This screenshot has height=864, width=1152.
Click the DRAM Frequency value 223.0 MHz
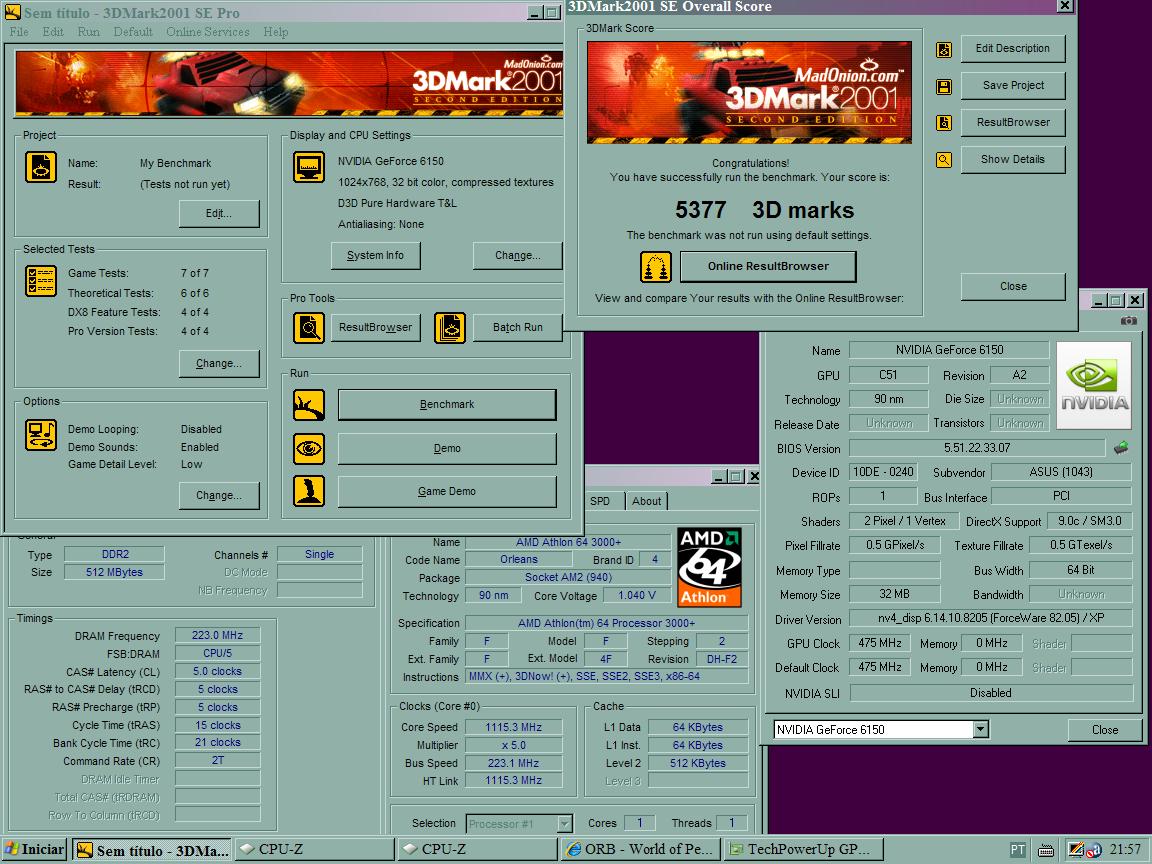click(217, 636)
